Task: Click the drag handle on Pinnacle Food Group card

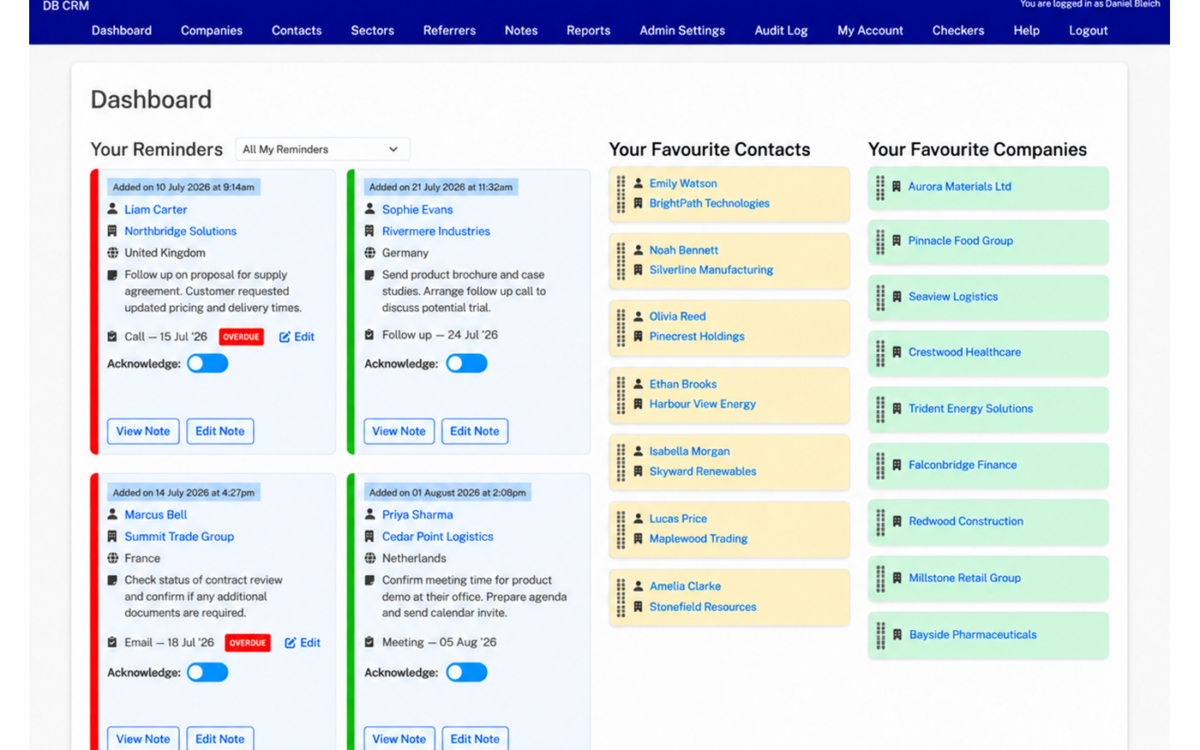Action: pos(880,241)
